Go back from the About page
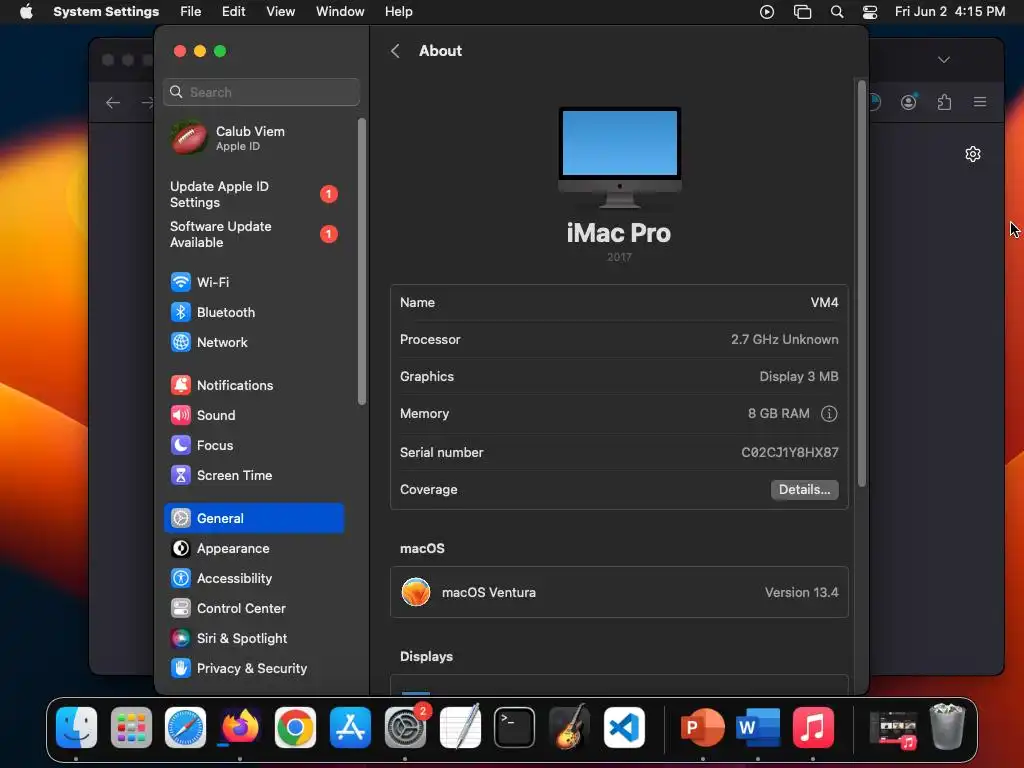Viewport: 1024px width, 768px height. [395, 51]
